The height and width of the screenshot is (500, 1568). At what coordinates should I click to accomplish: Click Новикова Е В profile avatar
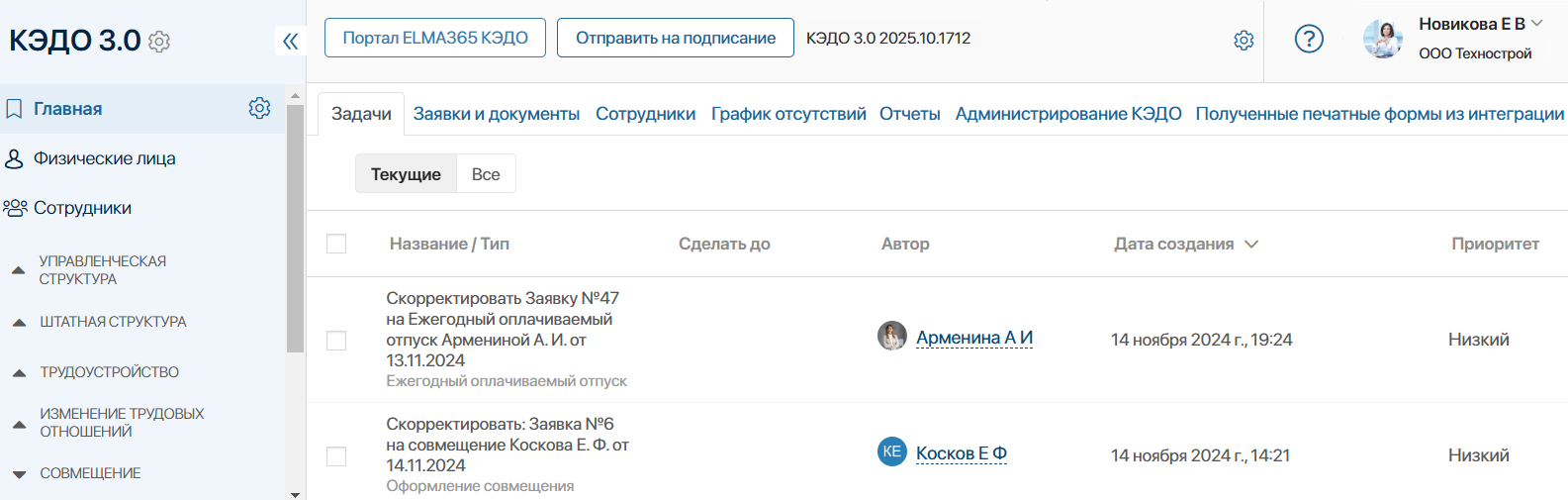tap(1383, 39)
